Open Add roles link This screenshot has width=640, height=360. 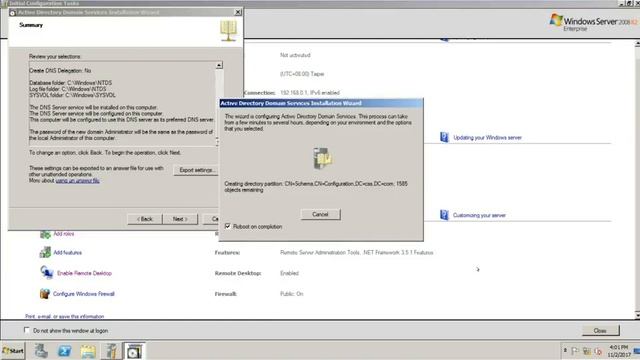click(64, 234)
